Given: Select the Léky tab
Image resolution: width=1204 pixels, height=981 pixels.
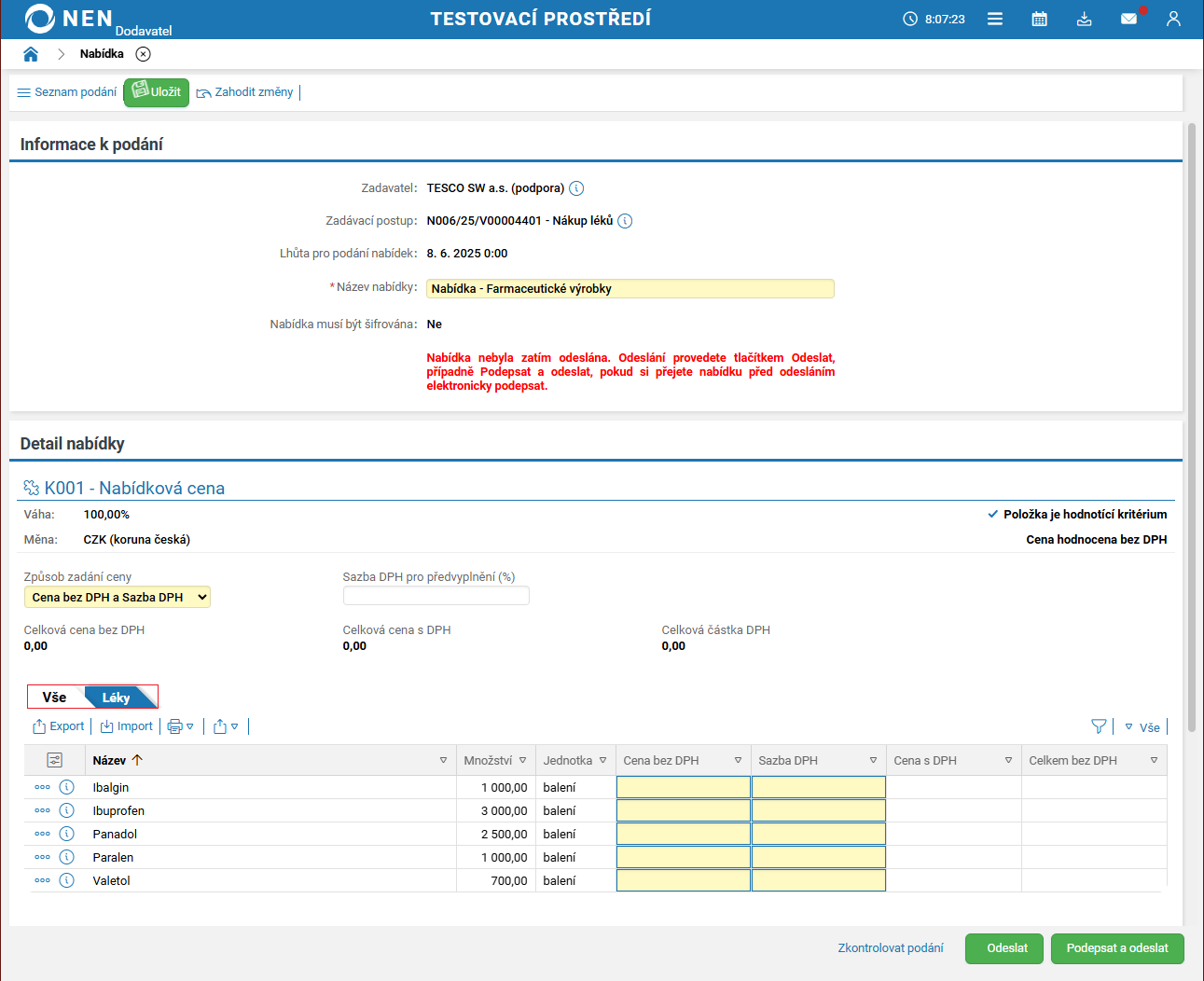Looking at the screenshot, I should coord(117,698).
